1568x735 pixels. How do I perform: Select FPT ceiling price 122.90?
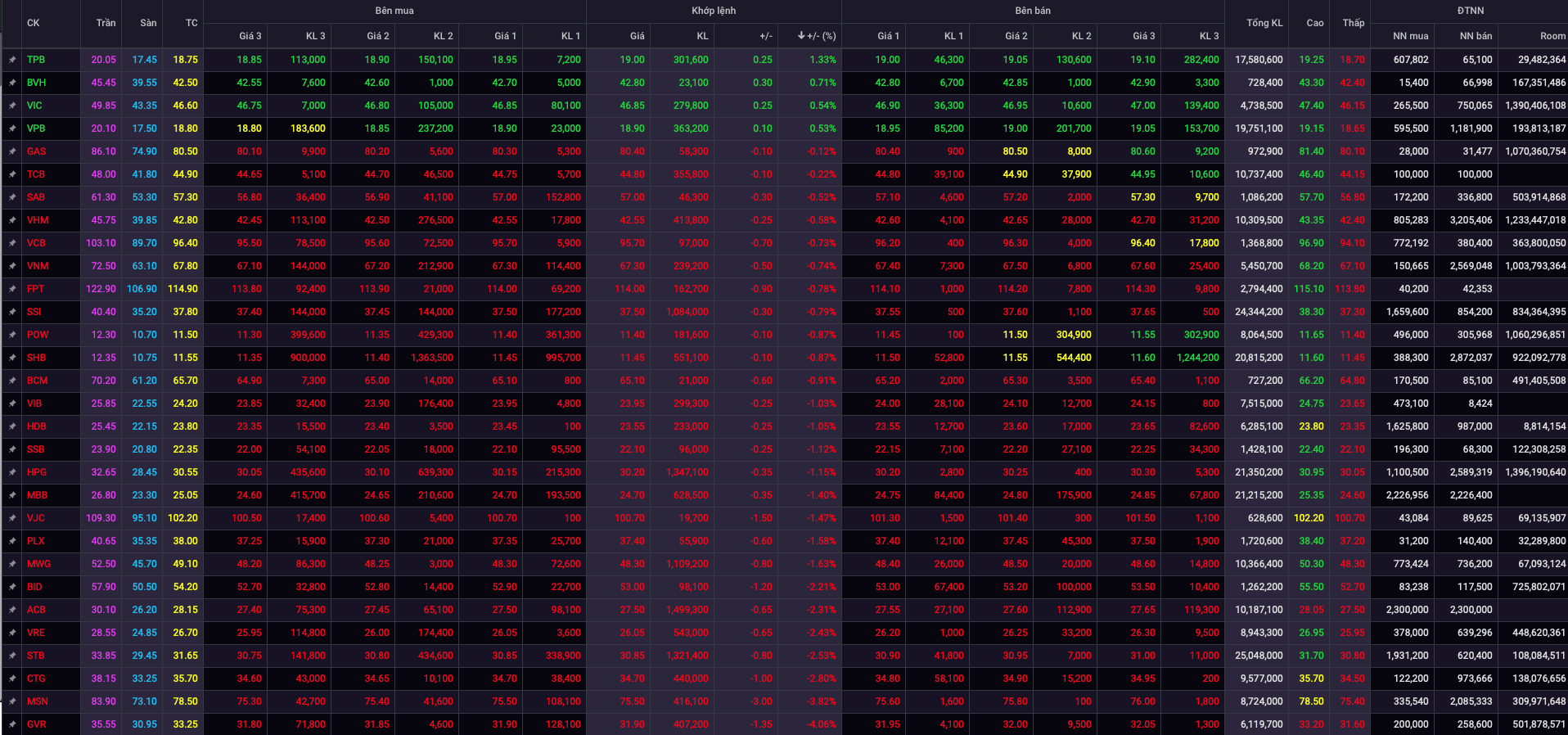pyautogui.click(x=101, y=289)
